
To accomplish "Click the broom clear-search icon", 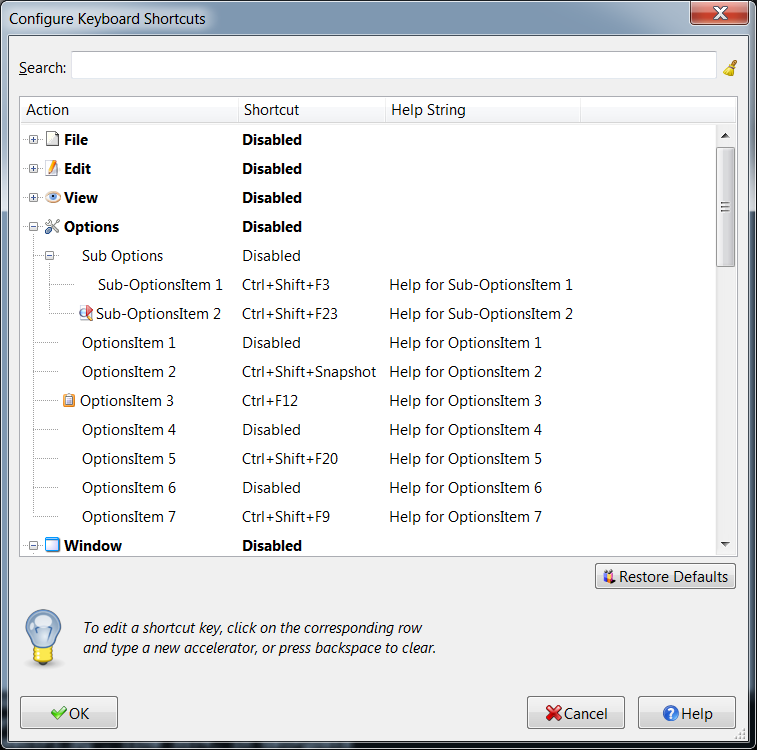I will (730, 68).
